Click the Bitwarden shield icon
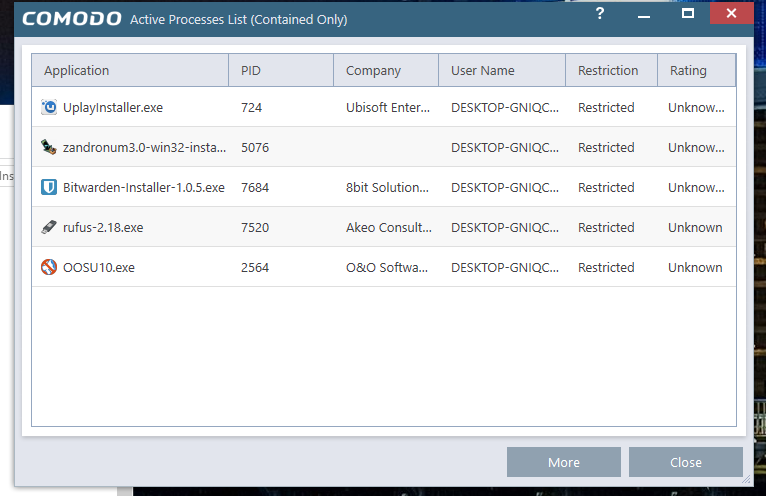The width and height of the screenshot is (766, 496). 49,187
